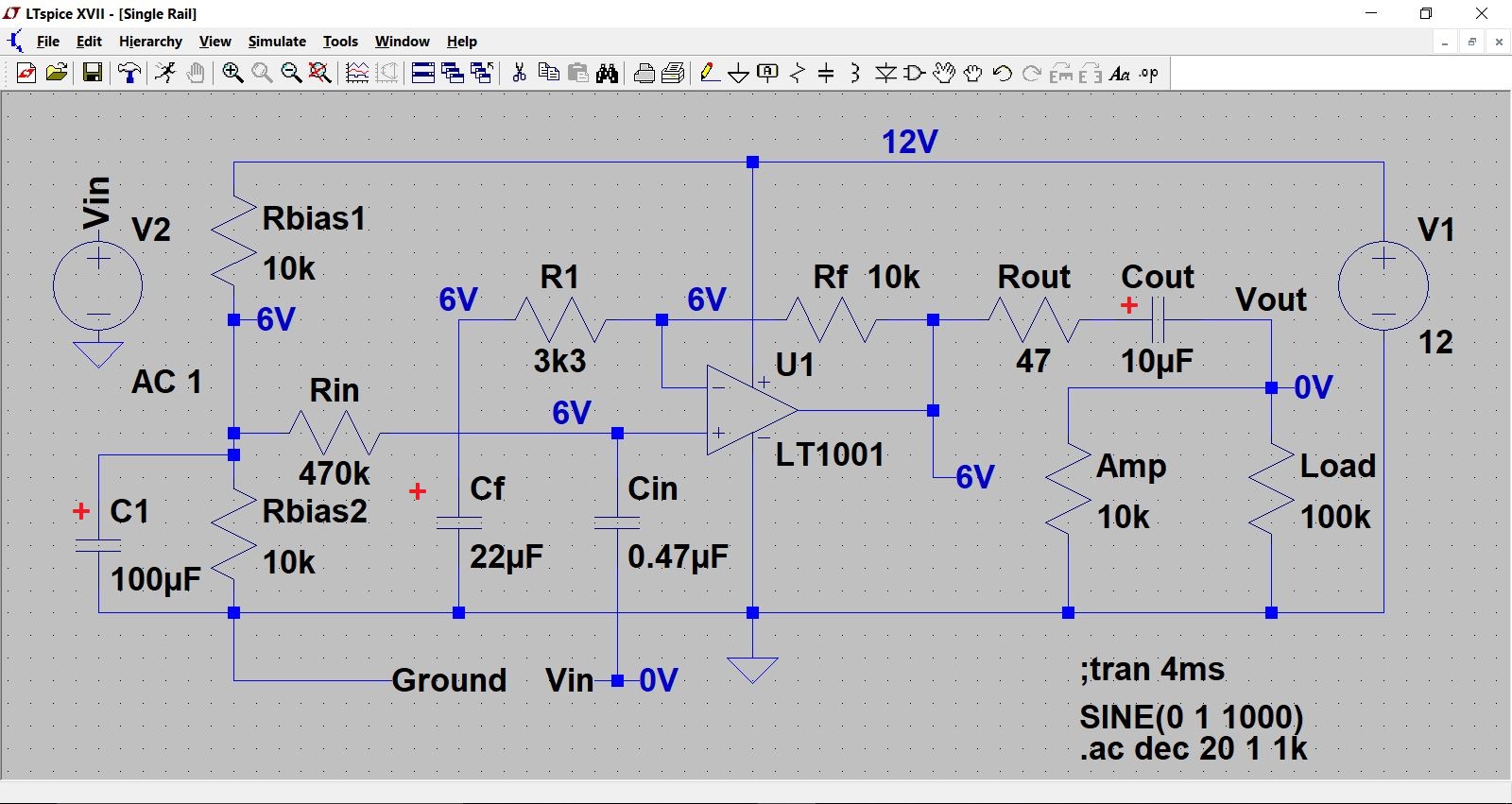Run the simulation with the running man icon

click(x=165, y=73)
